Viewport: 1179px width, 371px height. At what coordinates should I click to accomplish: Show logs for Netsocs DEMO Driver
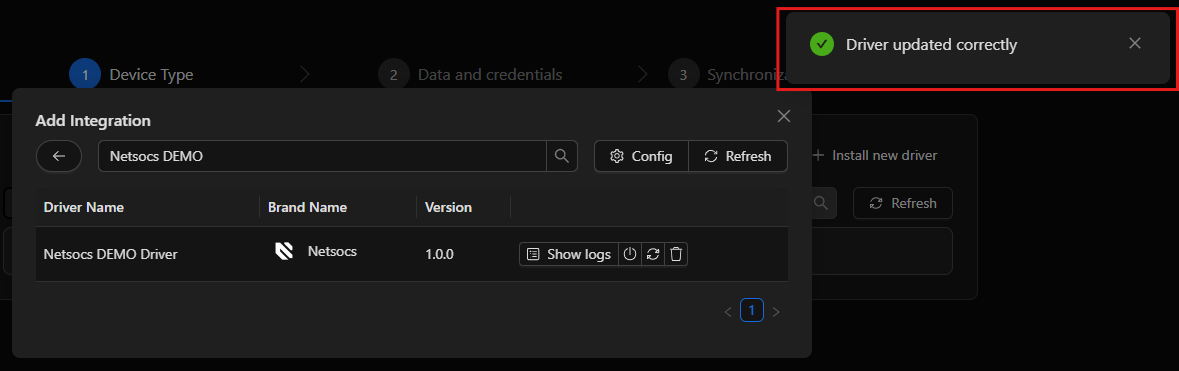[x=569, y=254]
